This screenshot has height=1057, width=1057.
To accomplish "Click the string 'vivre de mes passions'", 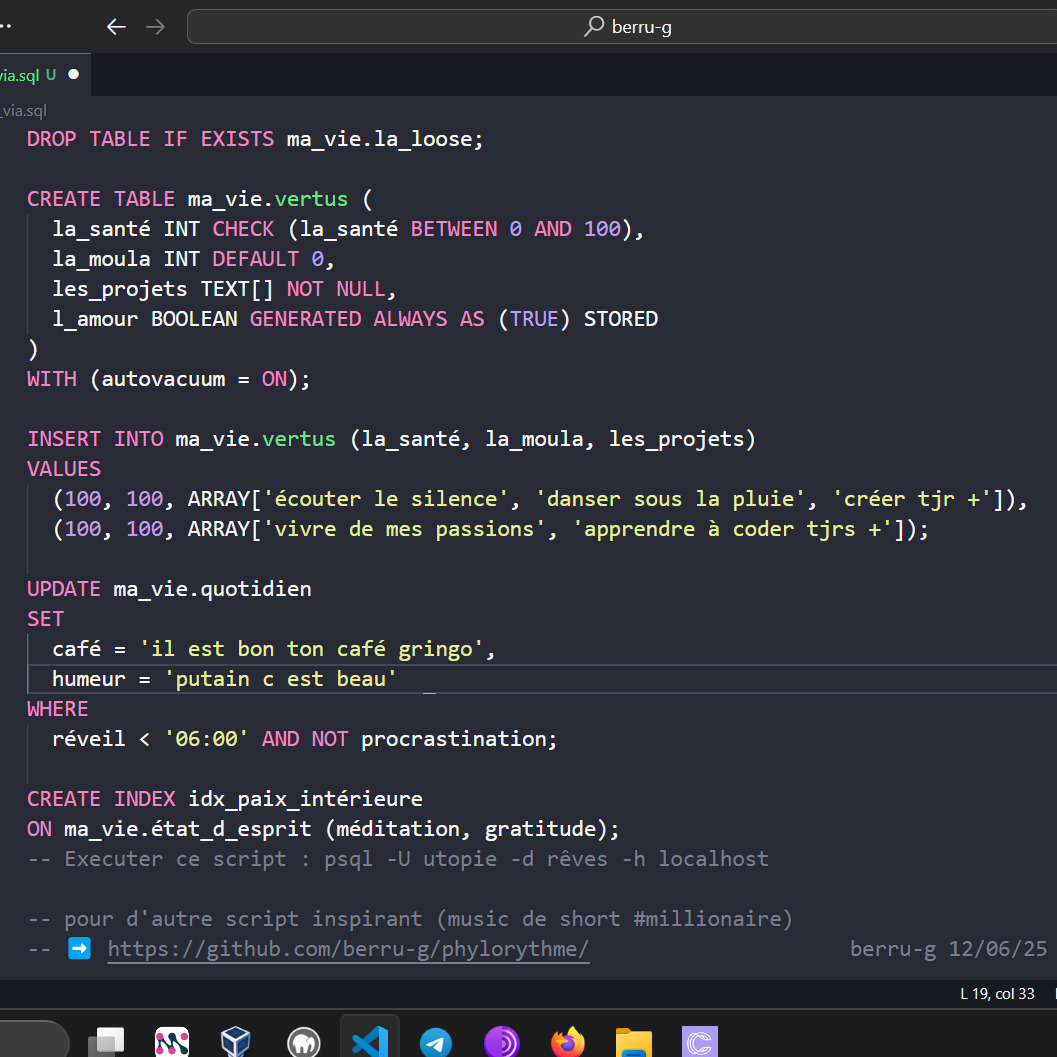I will tap(403, 529).
